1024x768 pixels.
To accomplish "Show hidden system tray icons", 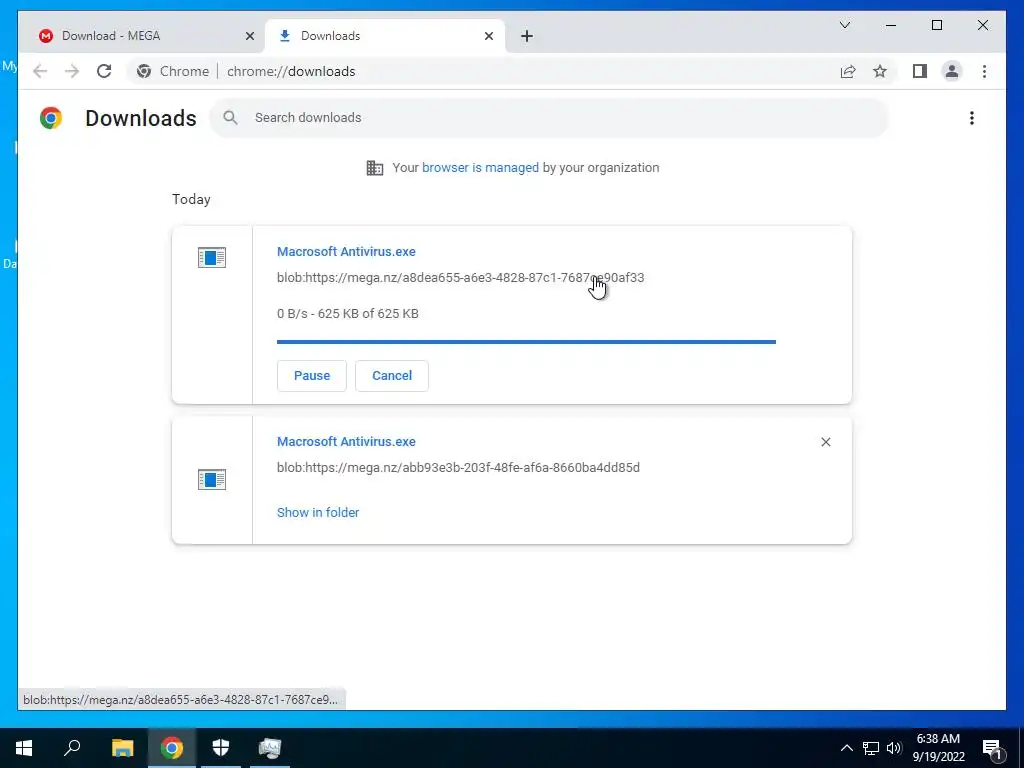I will pyautogui.click(x=846, y=748).
